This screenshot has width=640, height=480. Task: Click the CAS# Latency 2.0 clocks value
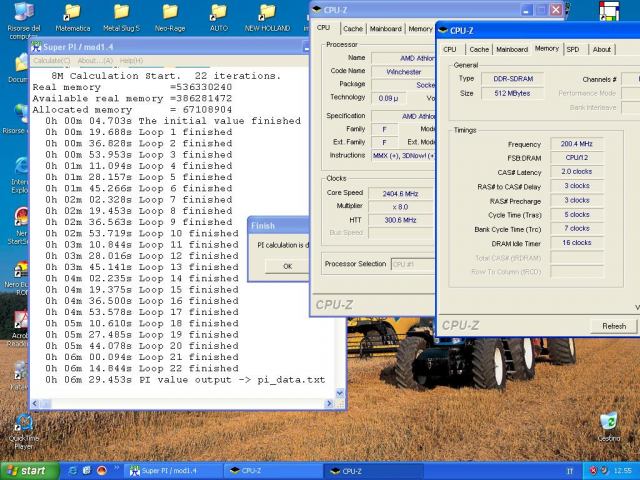click(x=576, y=171)
